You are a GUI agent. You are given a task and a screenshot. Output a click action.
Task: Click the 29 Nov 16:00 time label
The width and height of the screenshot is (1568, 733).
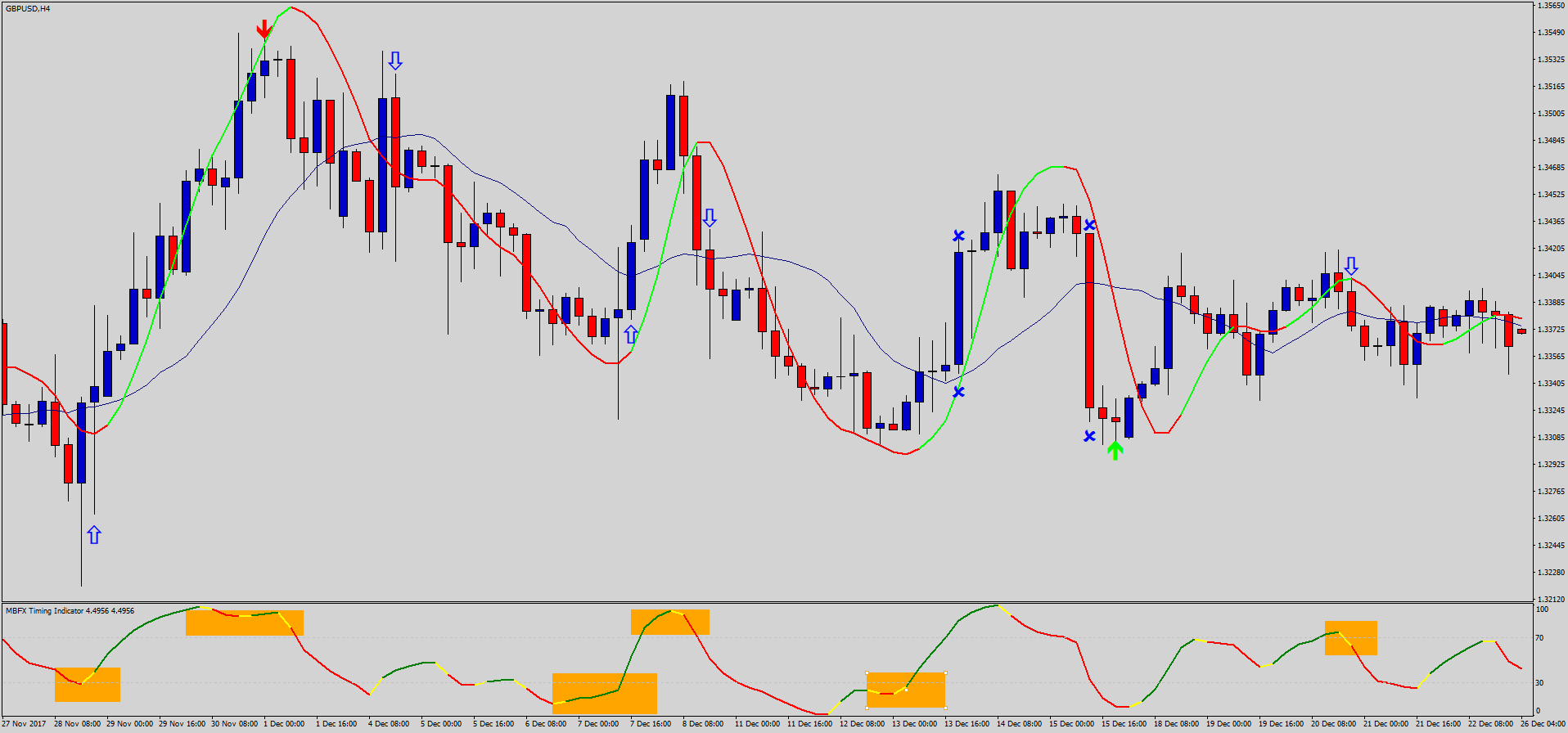(x=182, y=724)
